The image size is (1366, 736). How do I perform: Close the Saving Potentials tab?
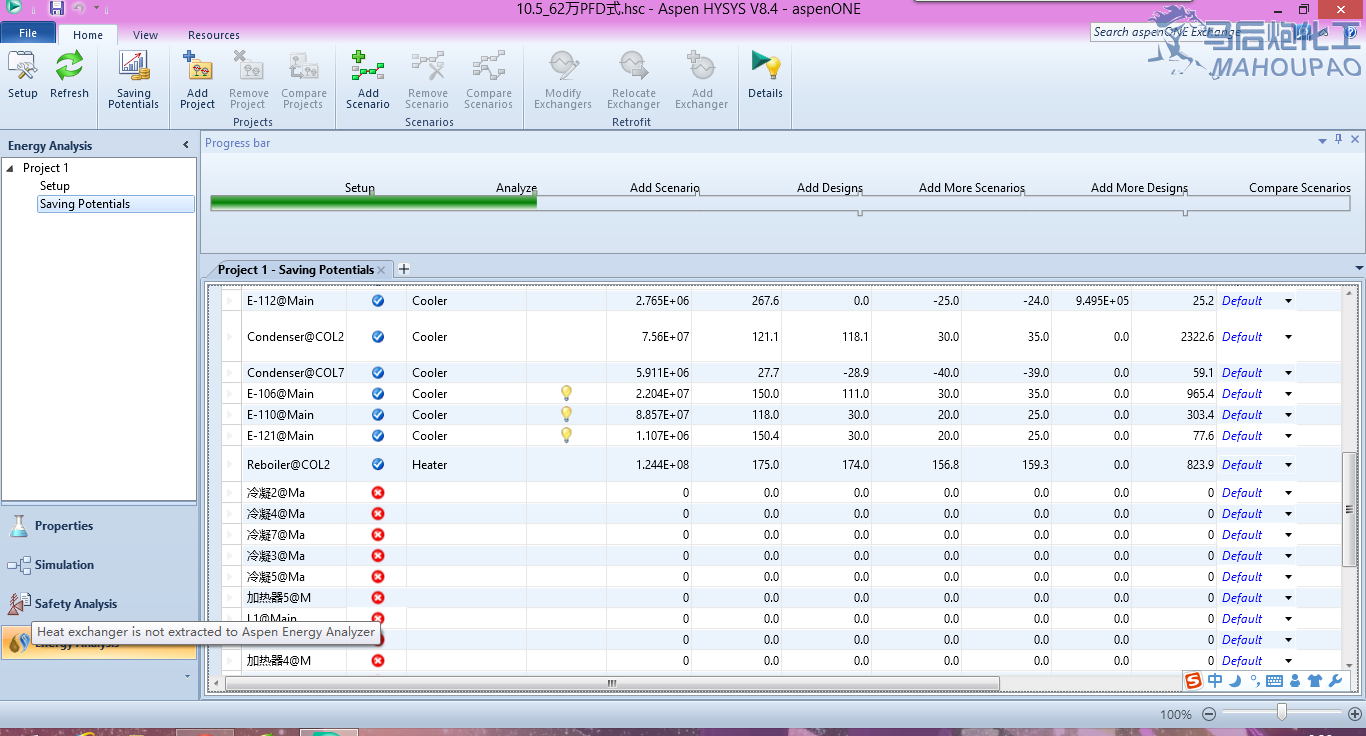point(381,270)
